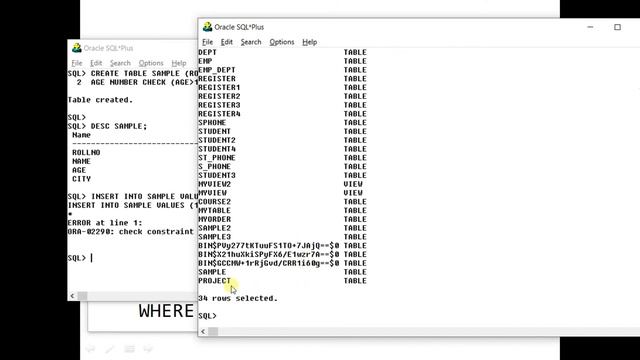640x360 pixels.
Task: Open File menu in background SQL*Plus window
Action: (x=77, y=63)
